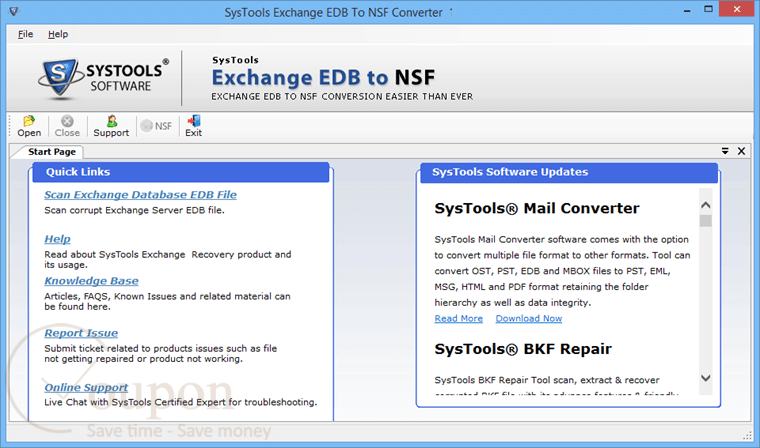
Task: Click Scan Exchange Database EDB File link
Action: pyautogui.click(x=141, y=195)
